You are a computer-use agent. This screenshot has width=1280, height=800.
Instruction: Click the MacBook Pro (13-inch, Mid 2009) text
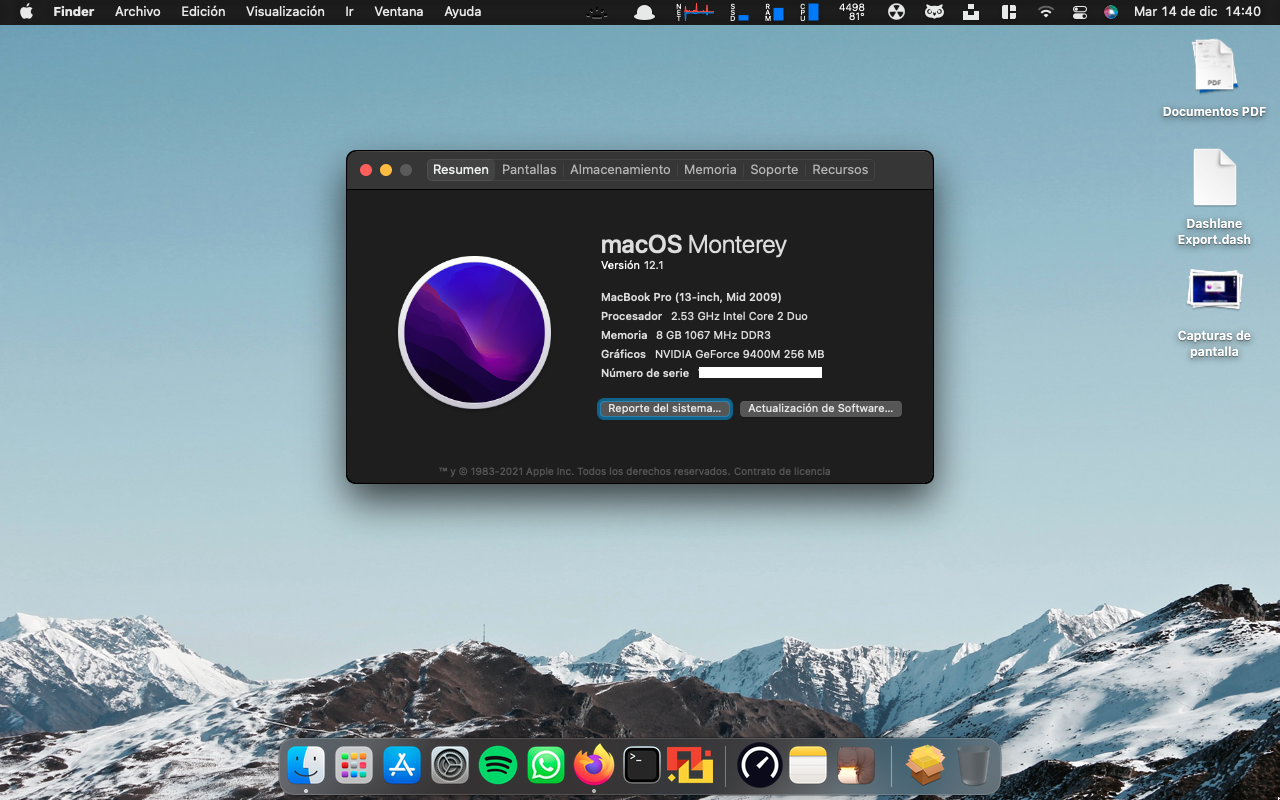[x=691, y=297]
